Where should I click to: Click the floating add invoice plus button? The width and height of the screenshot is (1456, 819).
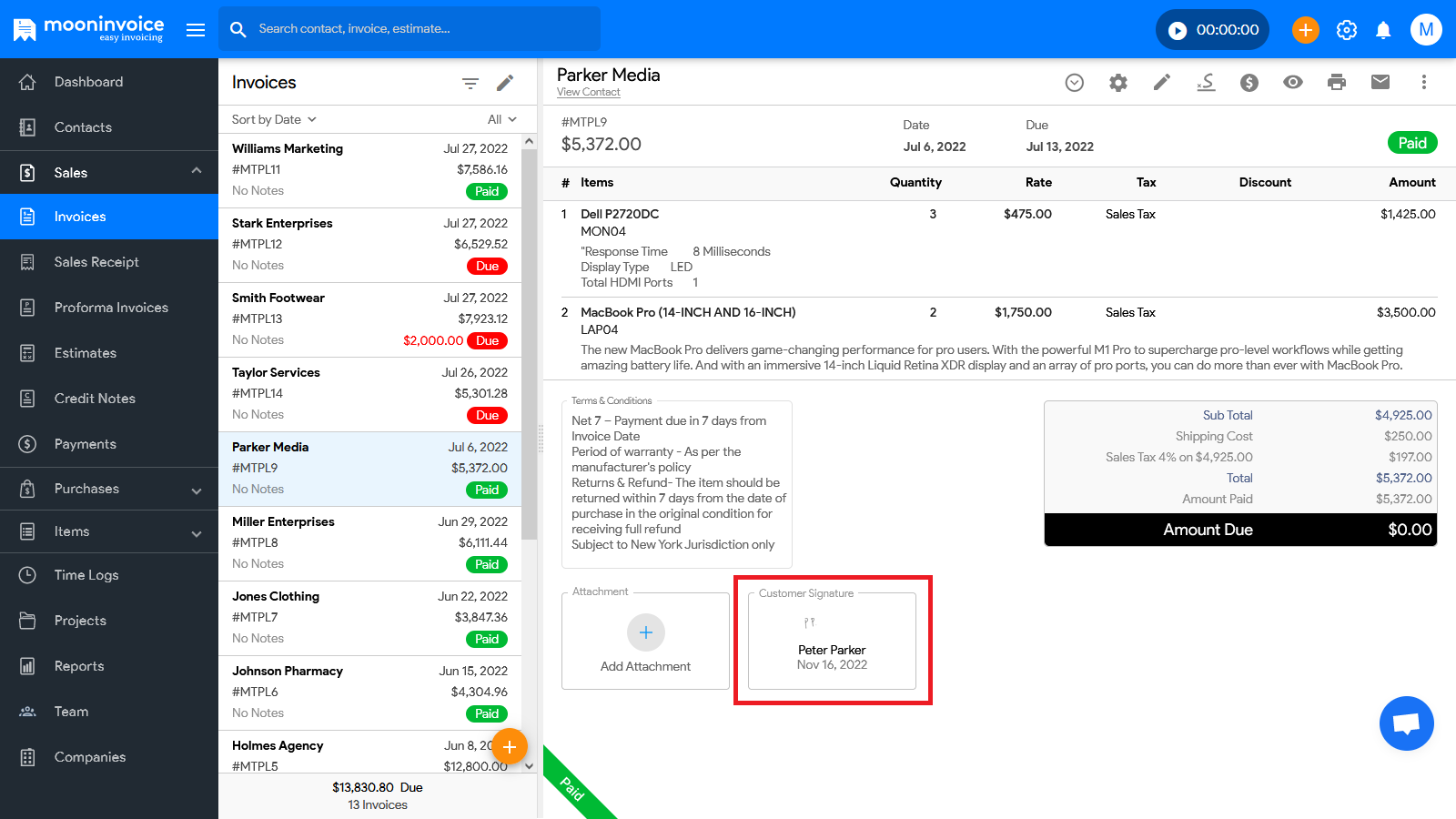pyautogui.click(x=510, y=747)
